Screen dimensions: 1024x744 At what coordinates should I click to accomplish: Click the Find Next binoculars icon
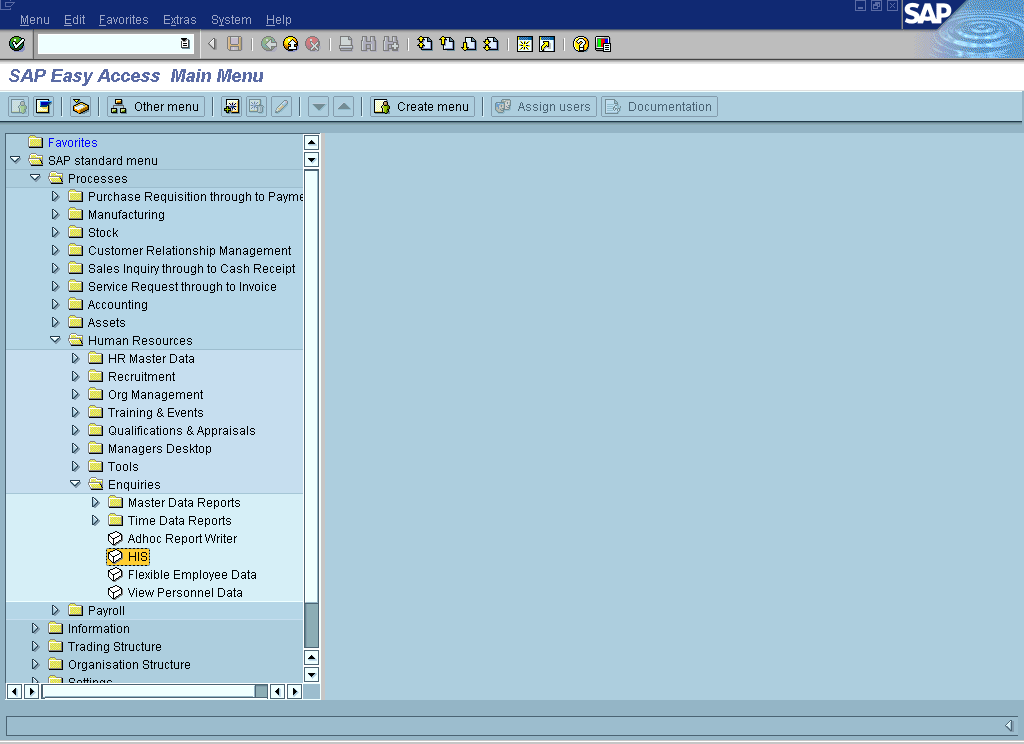[x=391, y=44]
